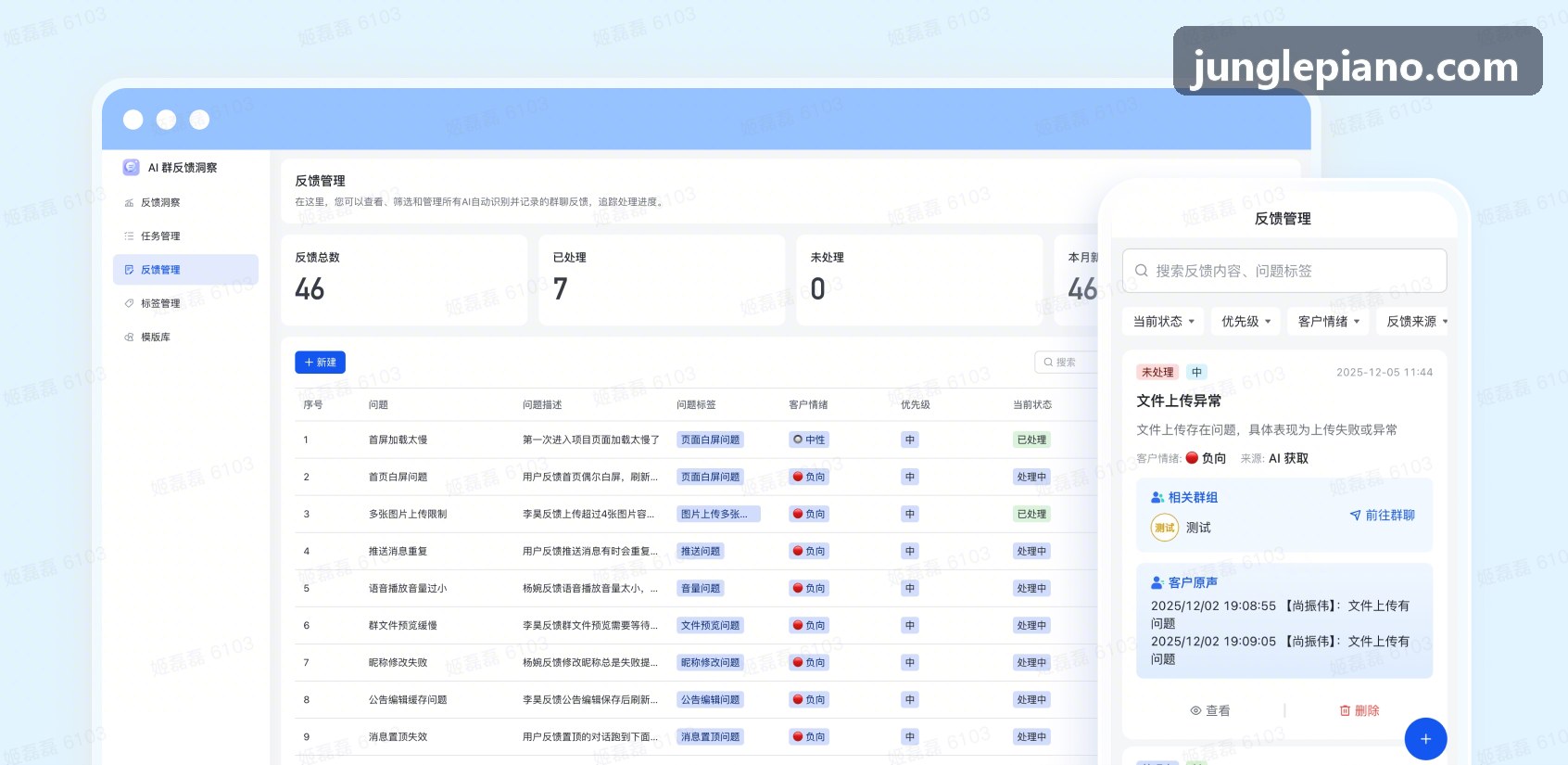1568x765 pixels.
Task: Select 反馈管理 in the sidebar
Action: click(x=185, y=270)
